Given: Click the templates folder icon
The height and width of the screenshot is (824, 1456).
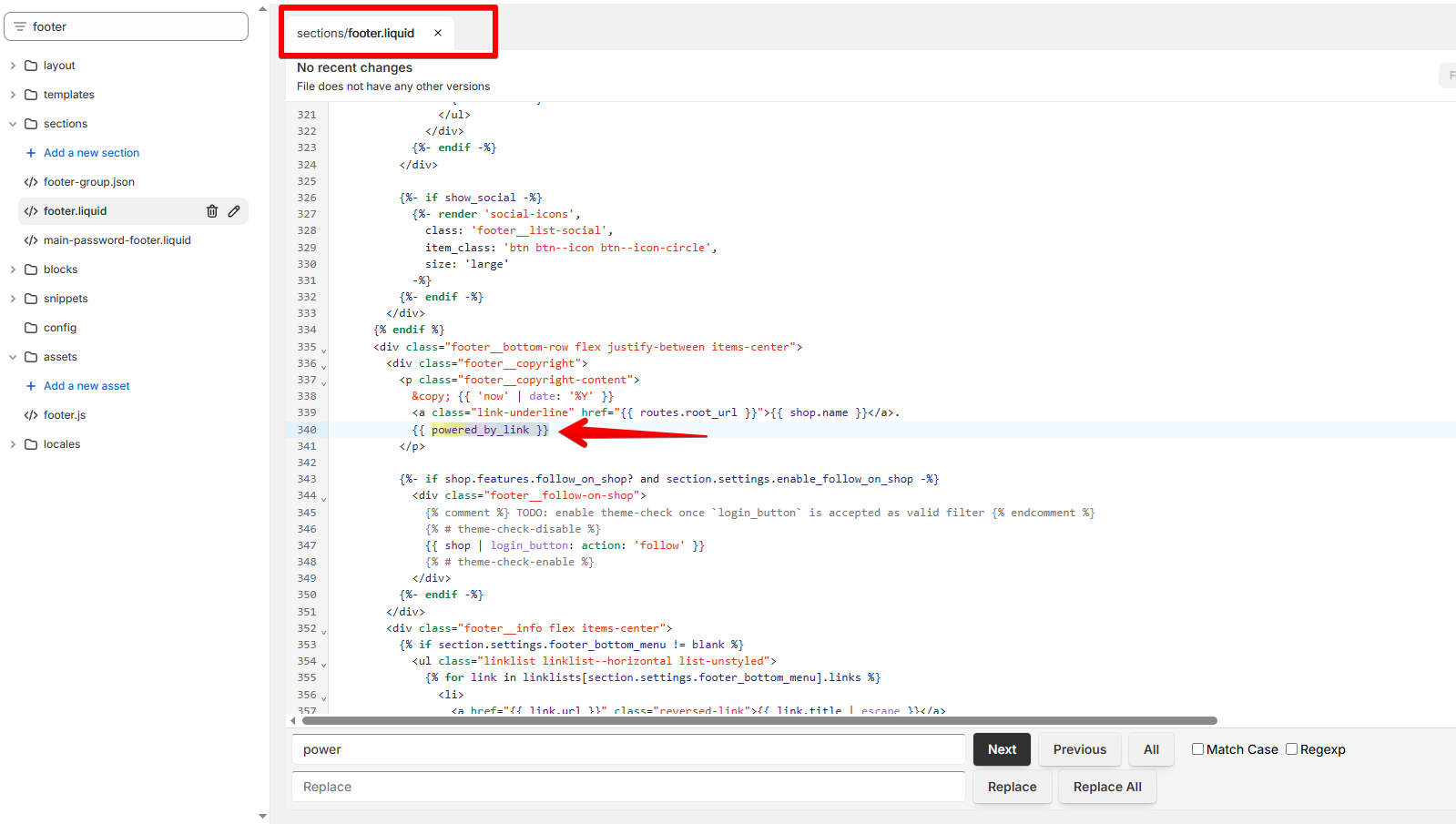Looking at the screenshot, I should coord(31,95).
